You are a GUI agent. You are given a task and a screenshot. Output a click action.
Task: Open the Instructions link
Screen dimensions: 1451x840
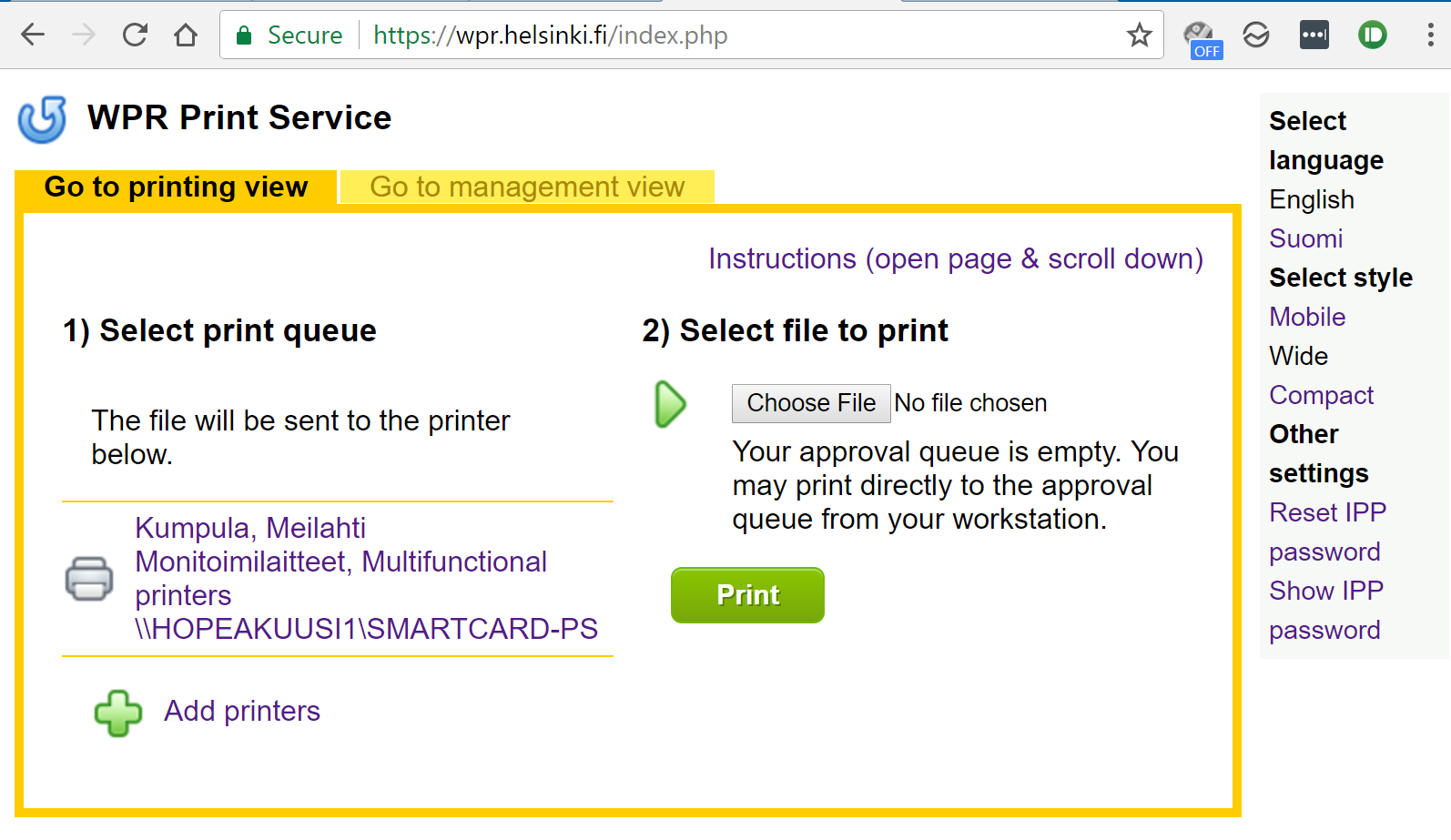click(x=955, y=259)
